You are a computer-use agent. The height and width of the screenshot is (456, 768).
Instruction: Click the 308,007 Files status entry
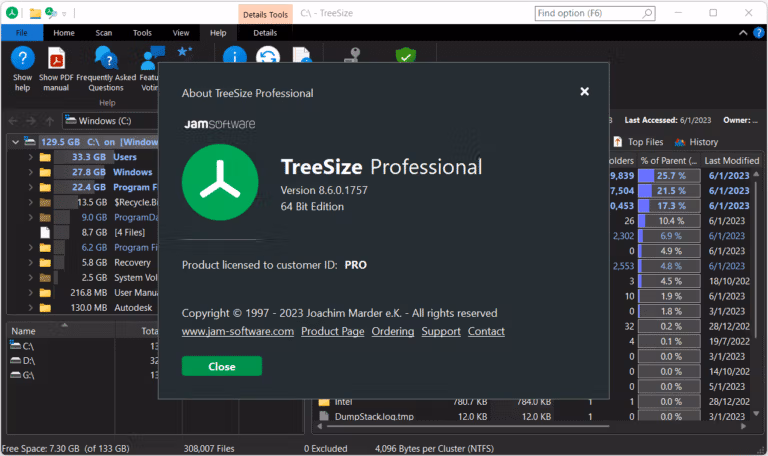click(x=209, y=449)
